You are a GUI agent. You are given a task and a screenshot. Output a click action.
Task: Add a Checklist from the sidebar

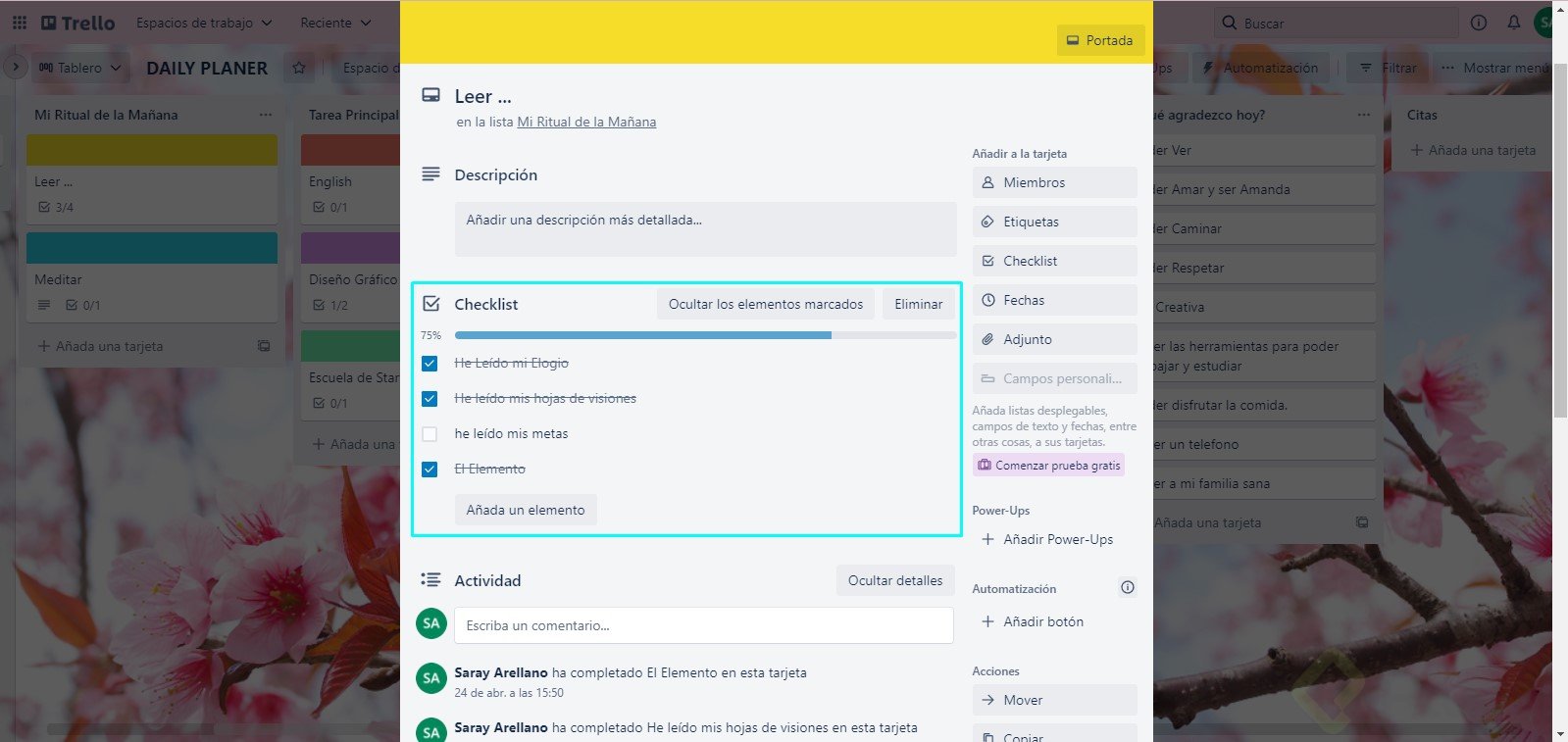point(1055,261)
